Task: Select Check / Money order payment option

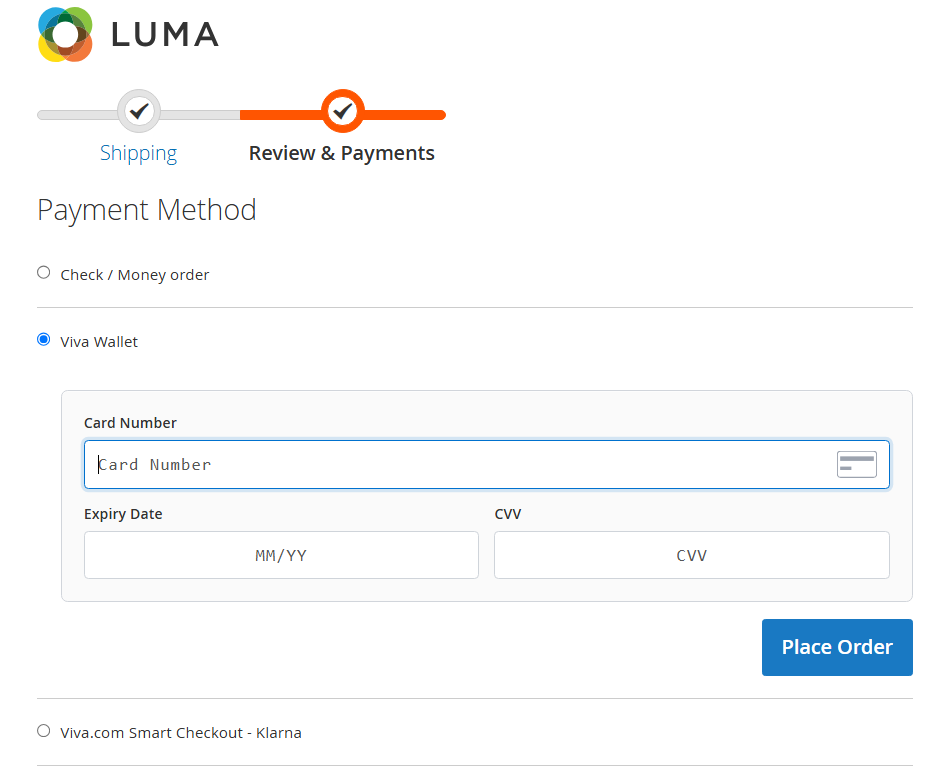Action: coord(44,273)
